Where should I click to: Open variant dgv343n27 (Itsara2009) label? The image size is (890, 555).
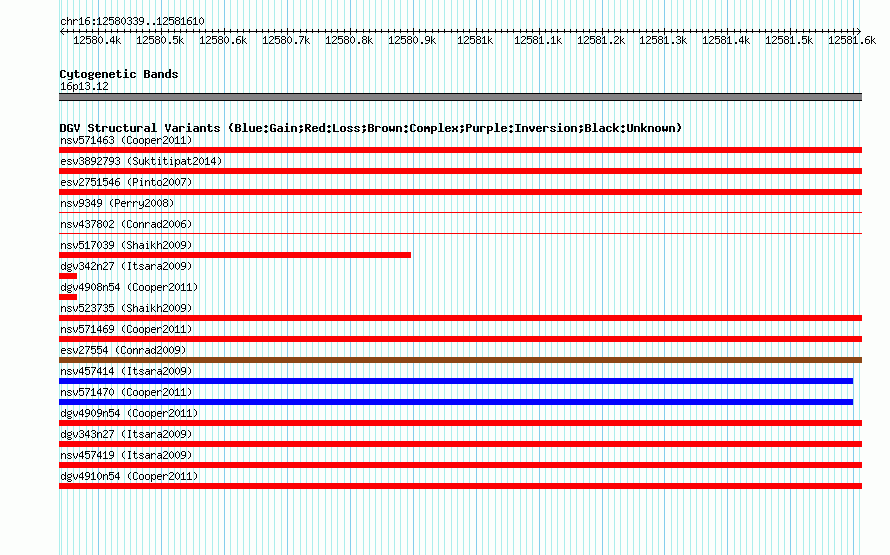[126, 434]
